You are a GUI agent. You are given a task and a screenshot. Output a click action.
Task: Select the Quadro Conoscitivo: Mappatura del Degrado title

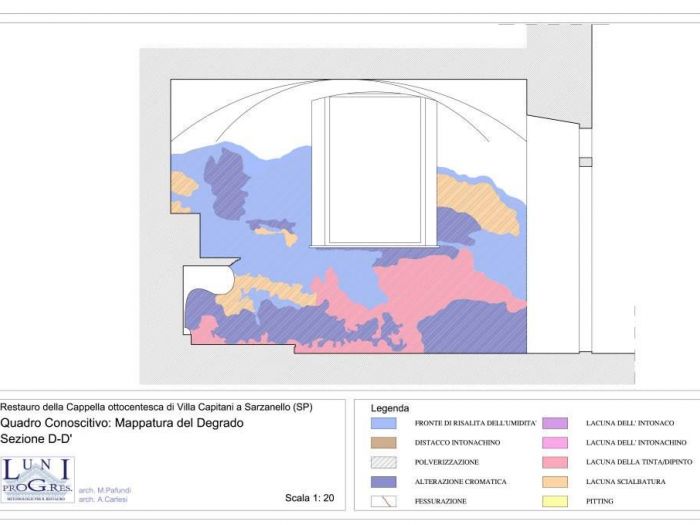coord(123,423)
